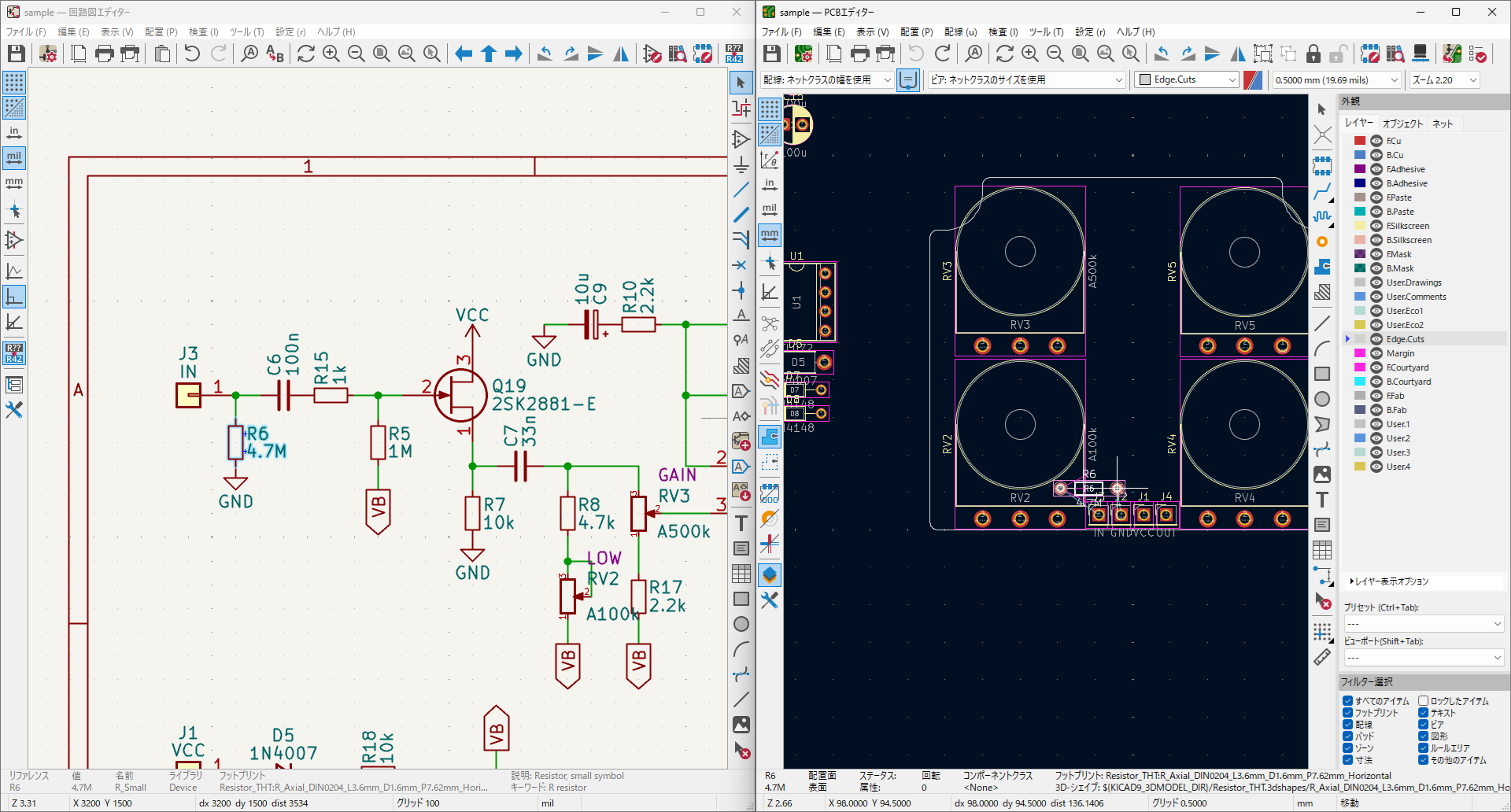Viewport: 1511px width, 812px height.
Task: Switch schematic units to millimeters
Action: pyautogui.click(x=14, y=183)
